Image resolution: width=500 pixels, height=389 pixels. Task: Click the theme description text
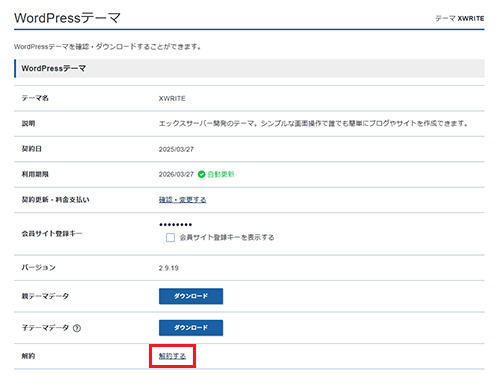coord(313,123)
